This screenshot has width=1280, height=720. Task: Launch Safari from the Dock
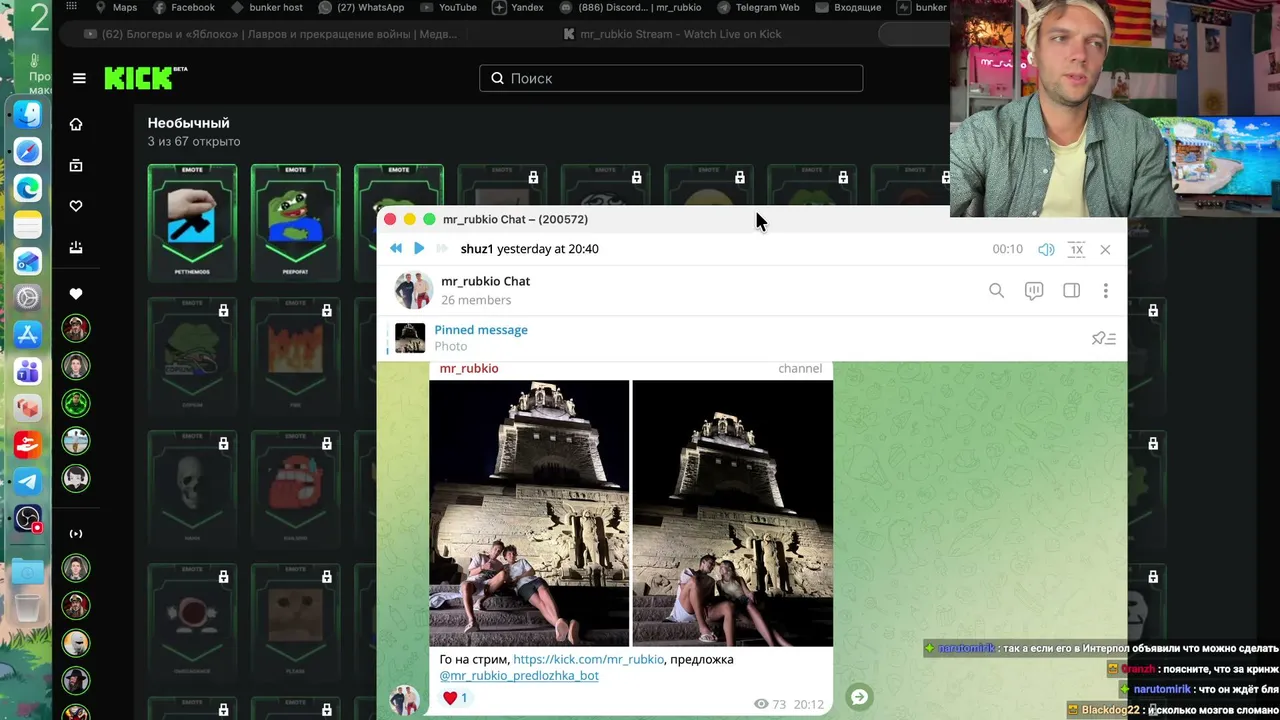click(x=28, y=151)
